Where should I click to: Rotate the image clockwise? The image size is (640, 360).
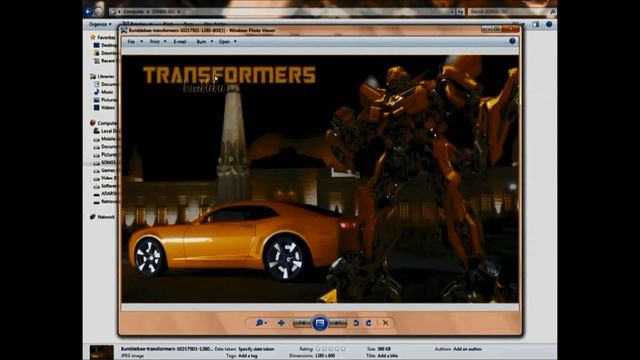369,323
